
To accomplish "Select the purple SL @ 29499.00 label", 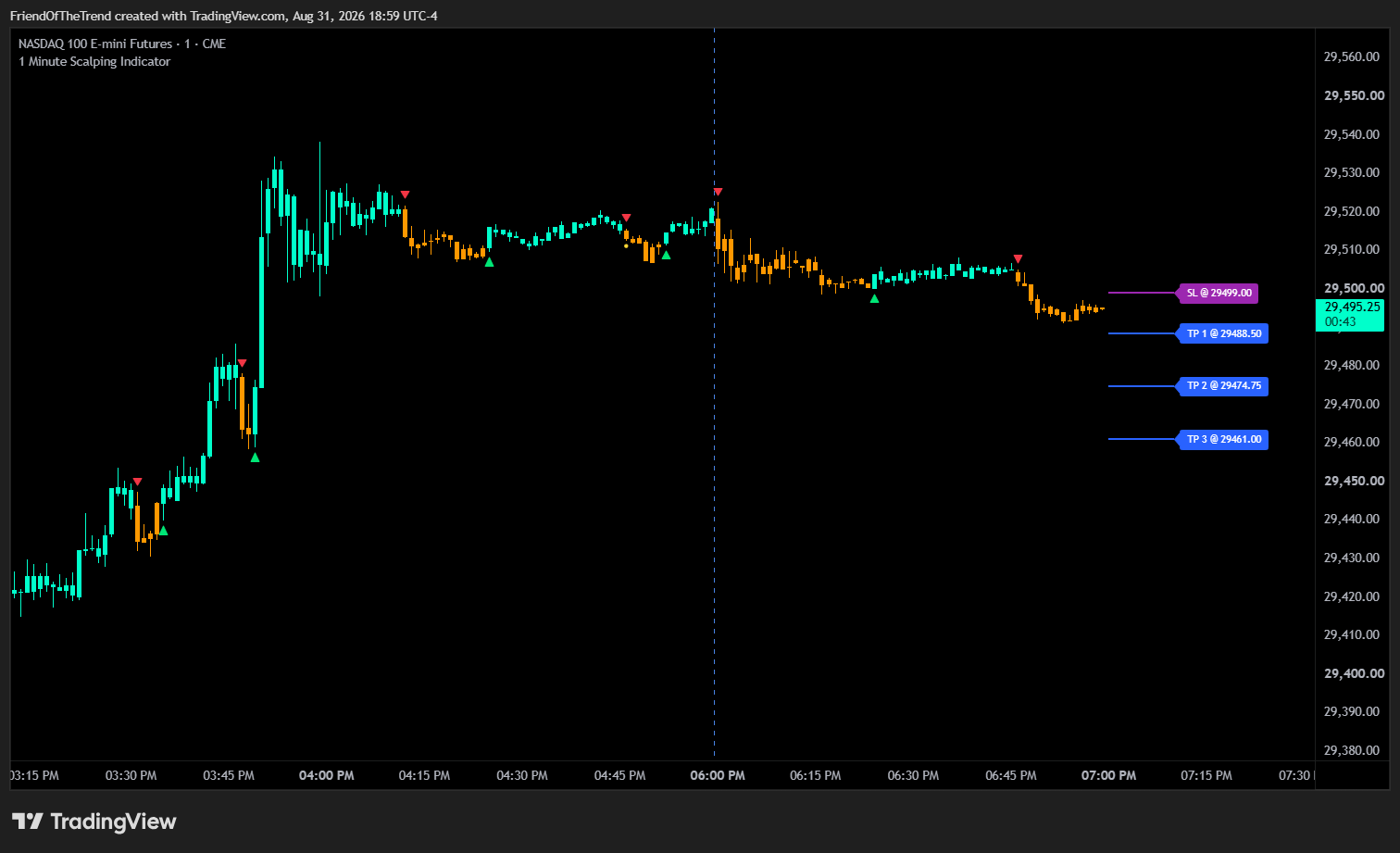I will (x=1219, y=293).
